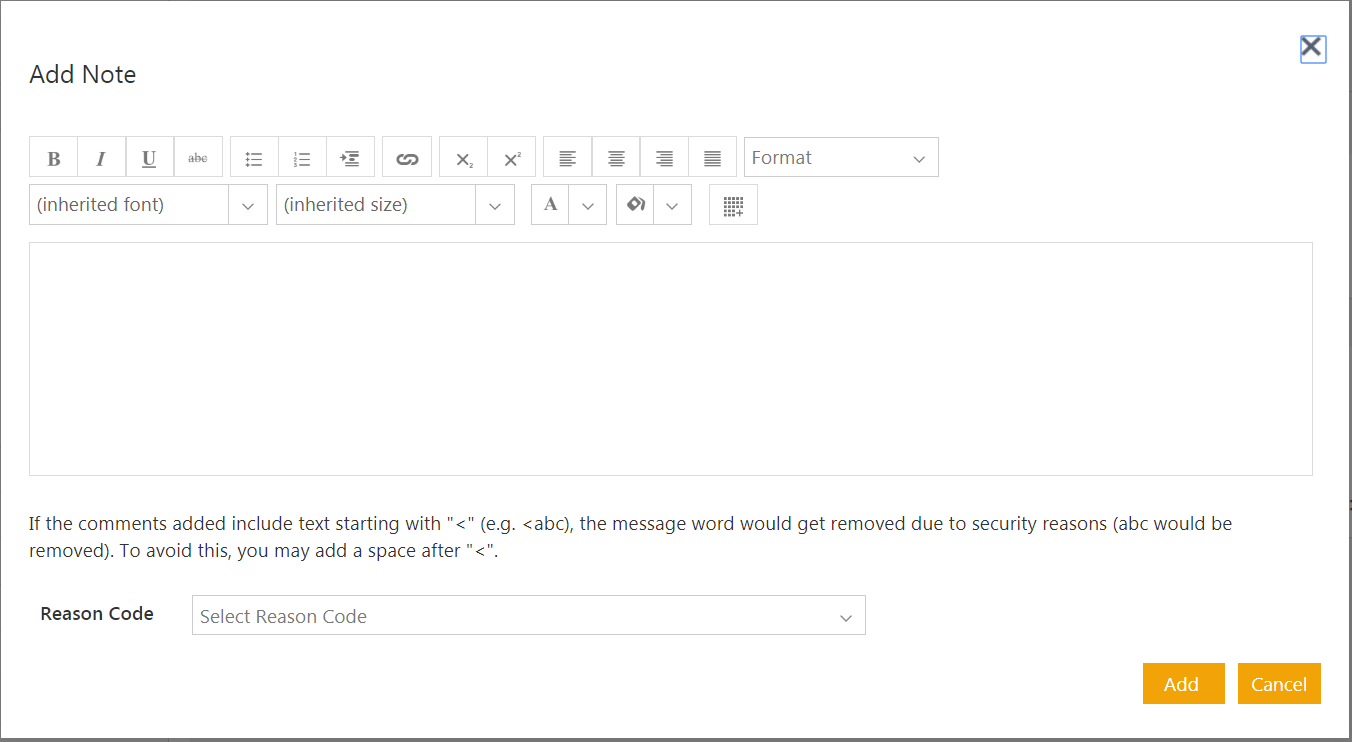Viewport: 1352px width, 742px height.
Task: Insert an unordered bullet list
Action: click(254, 158)
